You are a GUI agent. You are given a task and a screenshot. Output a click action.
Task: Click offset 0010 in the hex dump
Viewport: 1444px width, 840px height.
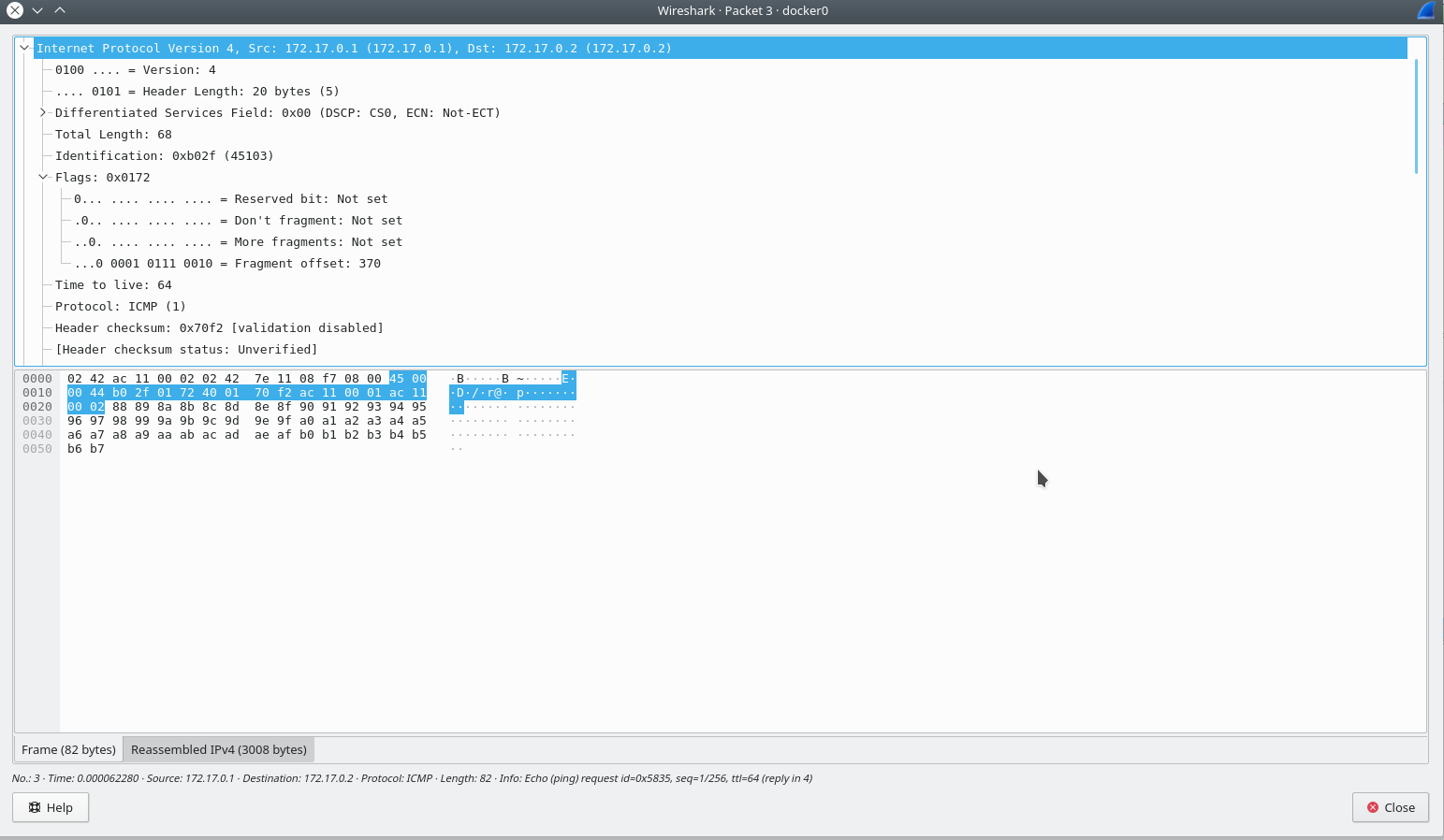(x=37, y=393)
